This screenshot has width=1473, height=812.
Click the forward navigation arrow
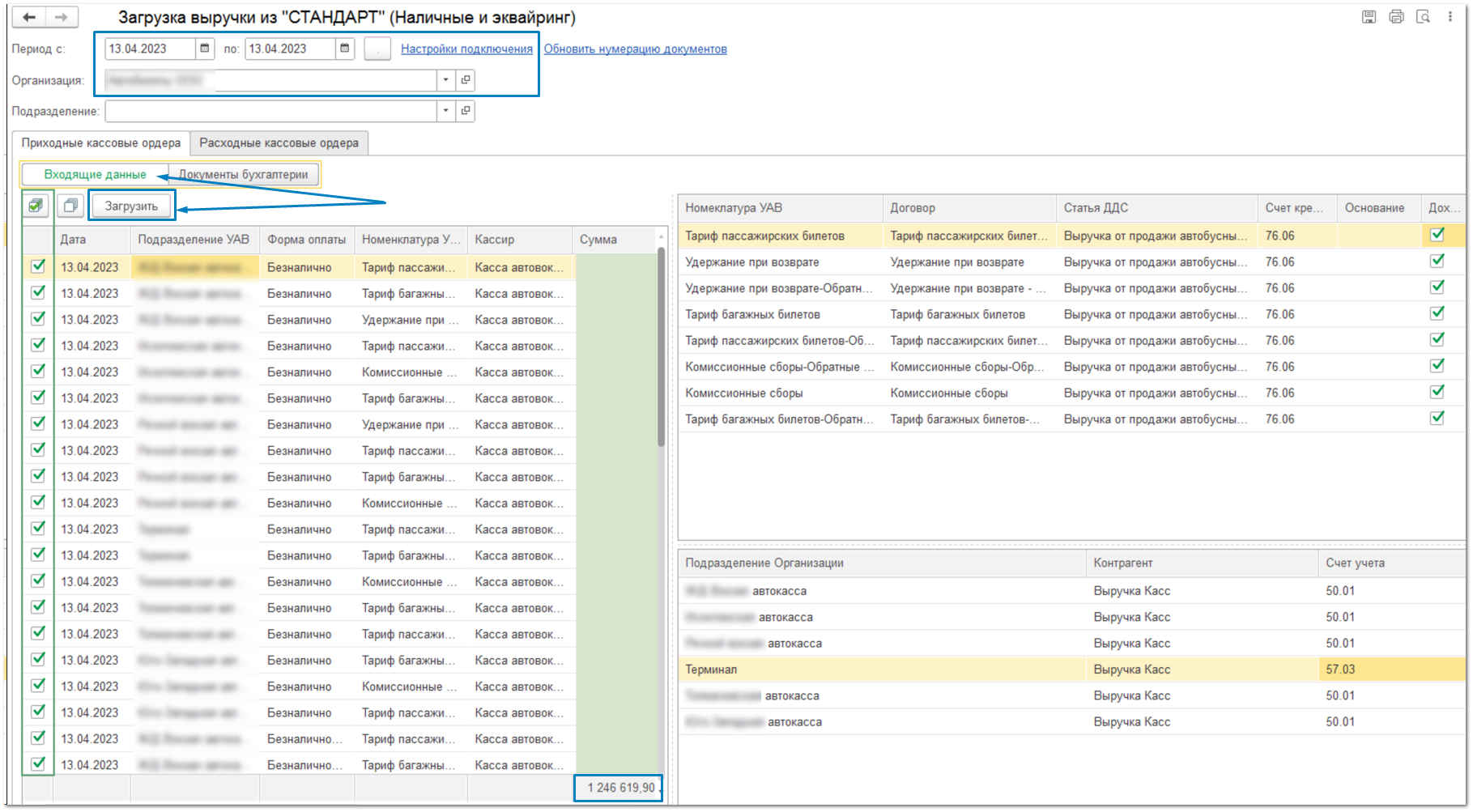(x=62, y=17)
